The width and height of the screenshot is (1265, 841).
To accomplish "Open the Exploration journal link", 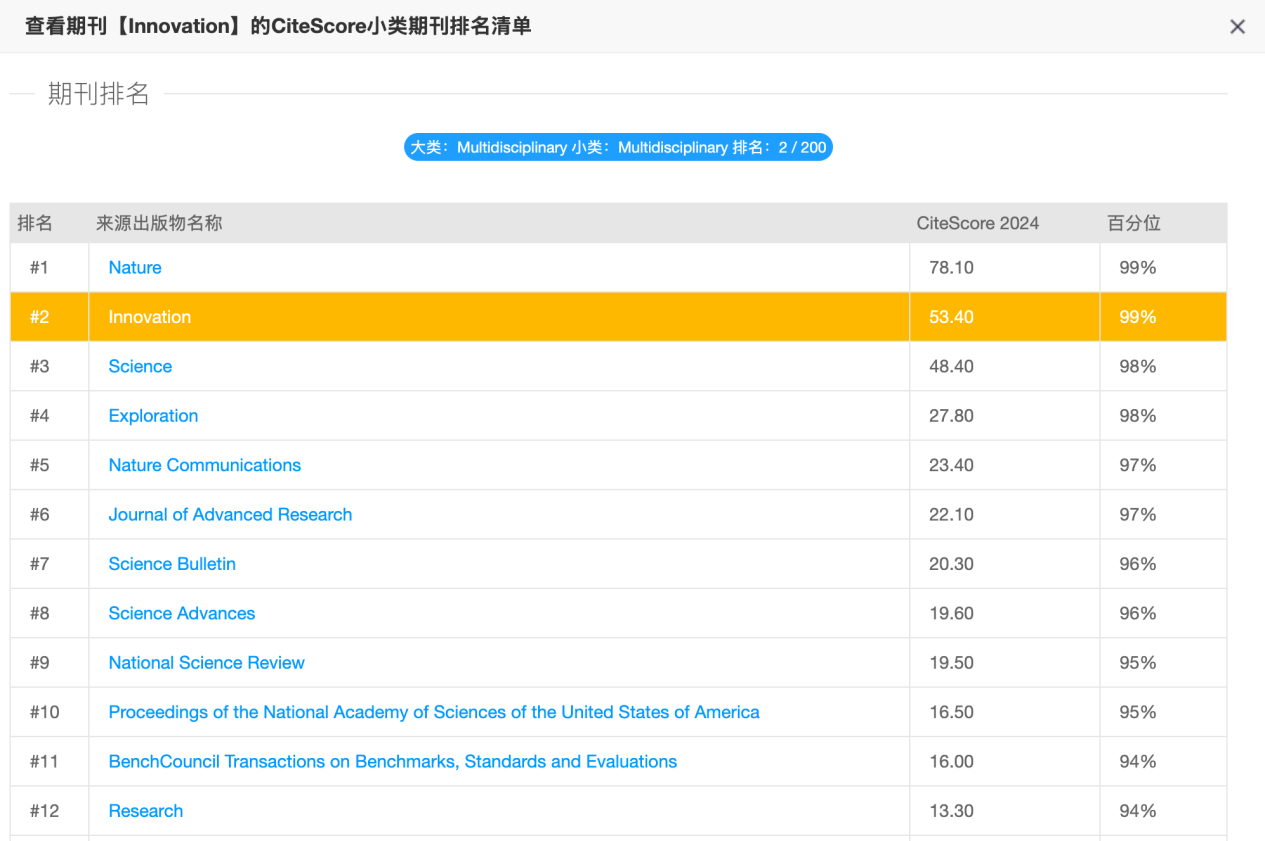I will (x=153, y=416).
